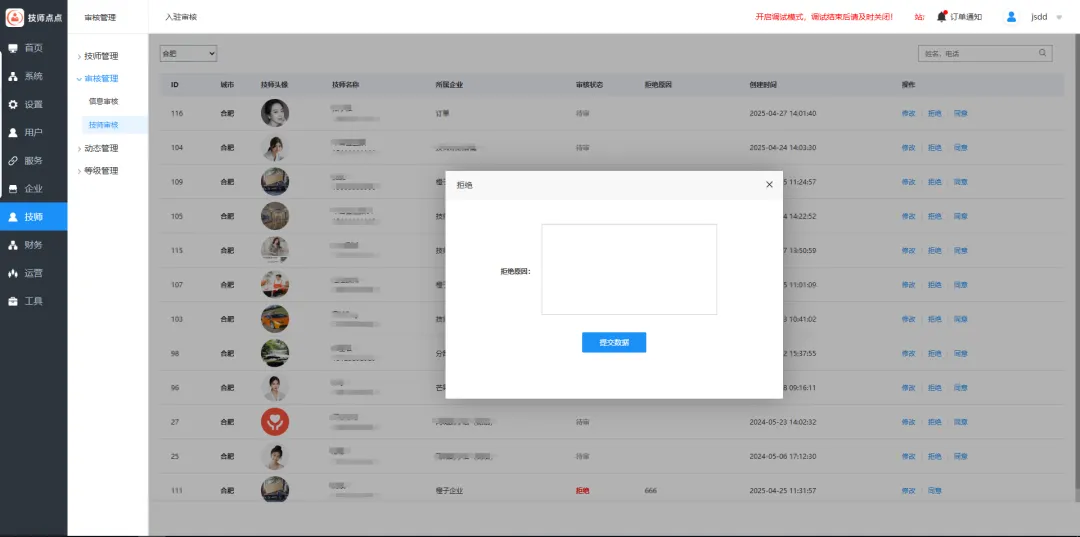Expand the 动态管理 tree group
The width and height of the screenshot is (1080, 537).
click(x=100, y=148)
